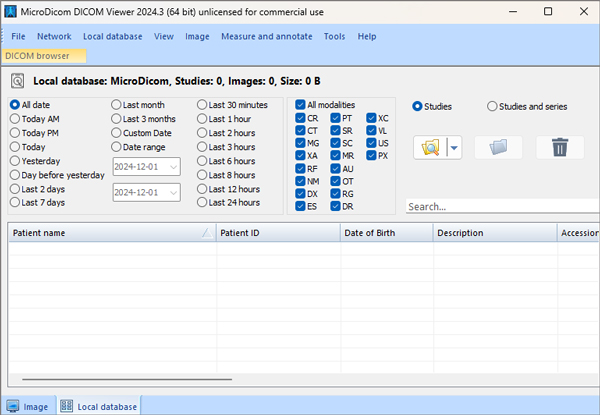The height and width of the screenshot is (415, 600).
Task: Uncheck the PT modality checkbox
Action: click(336, 118)
